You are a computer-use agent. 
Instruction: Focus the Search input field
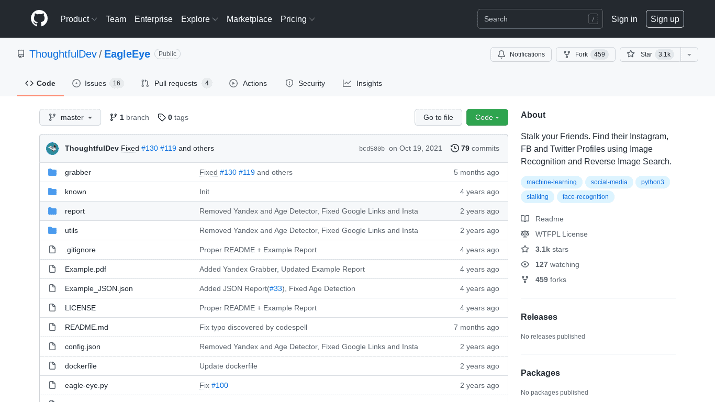(x=539, y=19)
